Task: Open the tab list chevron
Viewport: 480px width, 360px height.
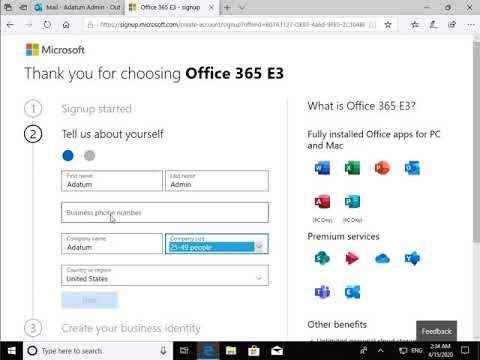Action: [x=243, y=7]
